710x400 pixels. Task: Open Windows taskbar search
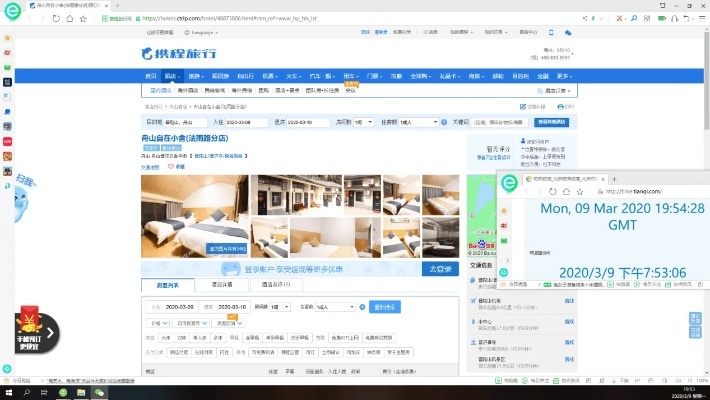click(x=26, y=392)
